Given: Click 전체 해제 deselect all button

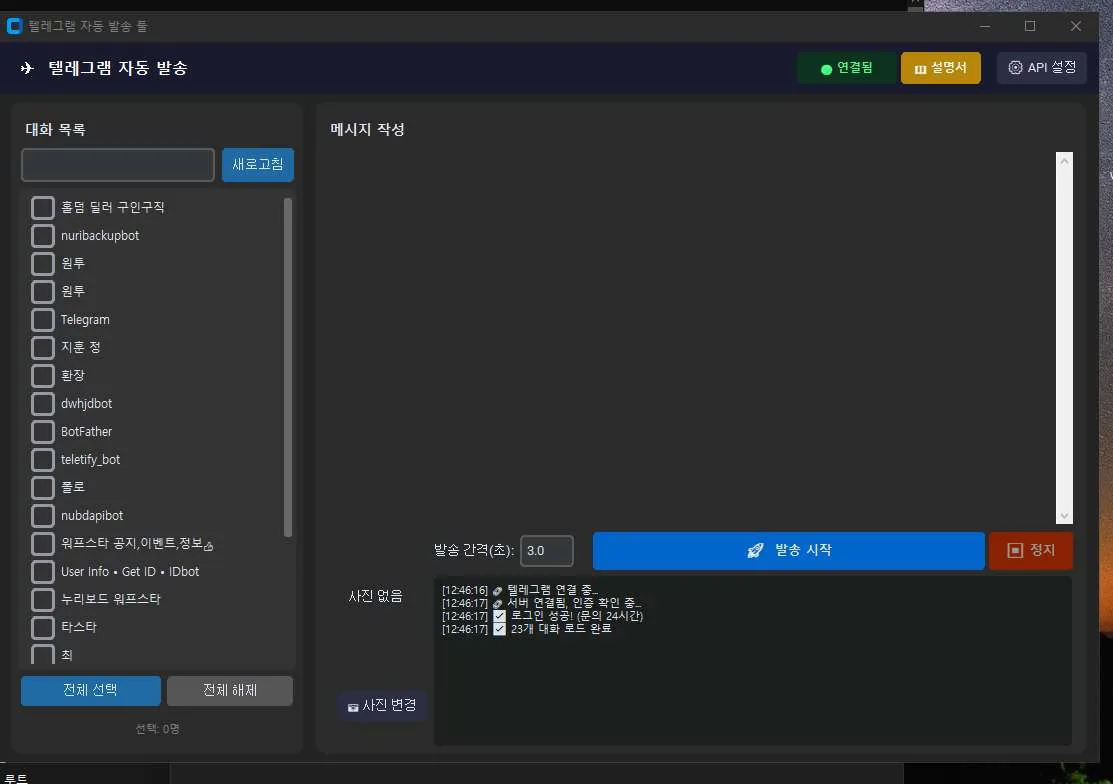Looking at the screenshot, I should [x=230, y=690].
